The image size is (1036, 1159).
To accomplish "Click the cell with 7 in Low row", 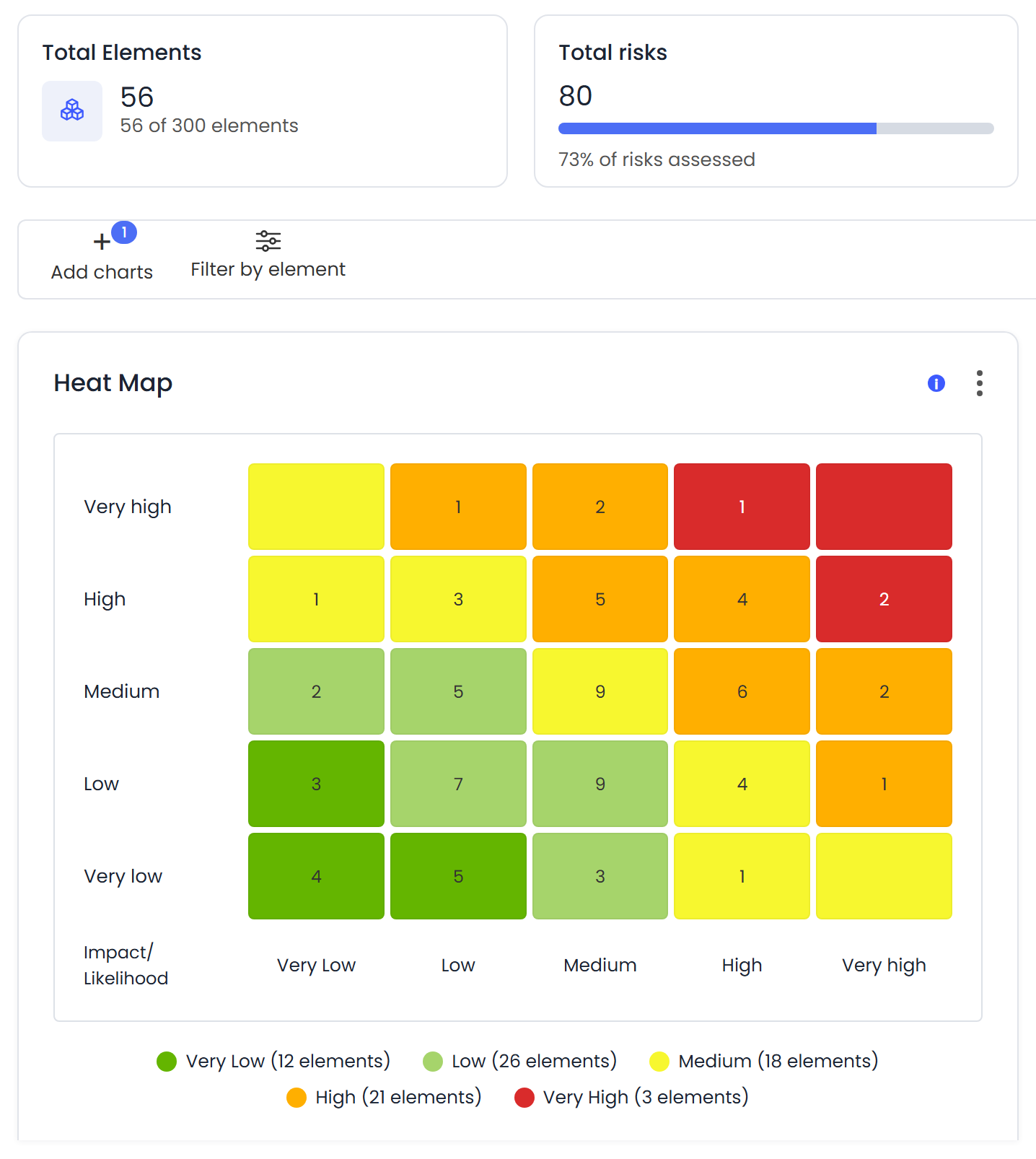I will pyautogui.click(x=458, y=784).
